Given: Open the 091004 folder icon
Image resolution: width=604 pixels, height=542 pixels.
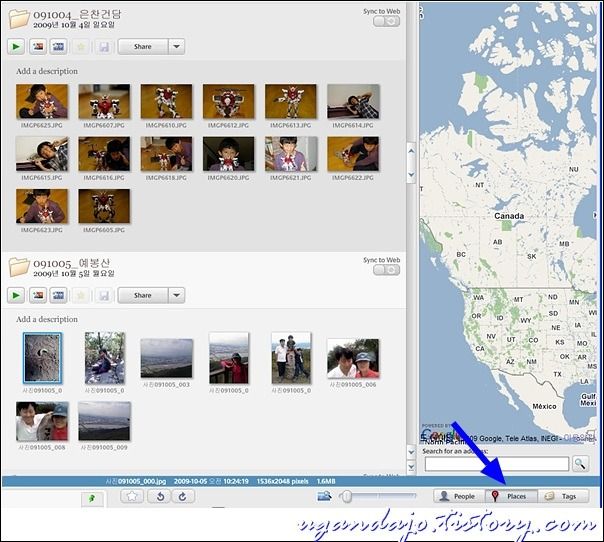Looking at the screenshot, I should point(19,19).
